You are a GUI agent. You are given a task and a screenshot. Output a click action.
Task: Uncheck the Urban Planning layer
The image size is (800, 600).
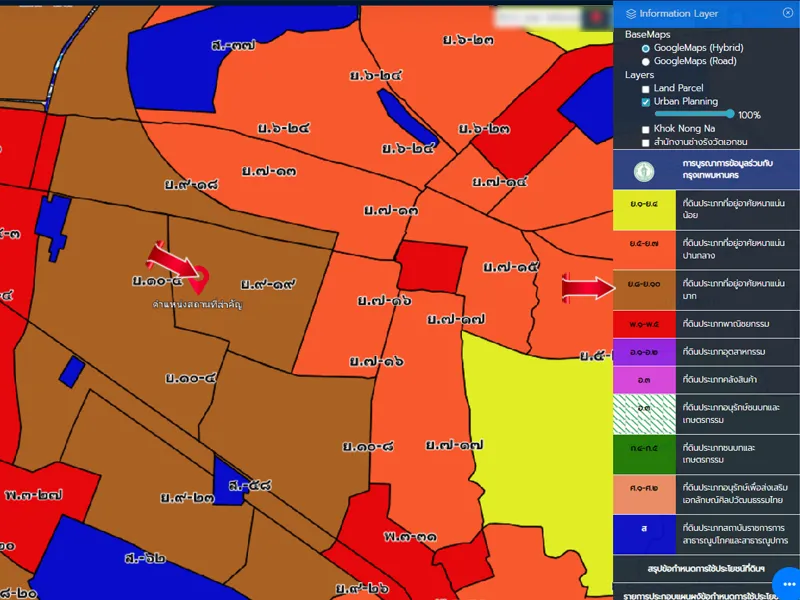(646, 102)
